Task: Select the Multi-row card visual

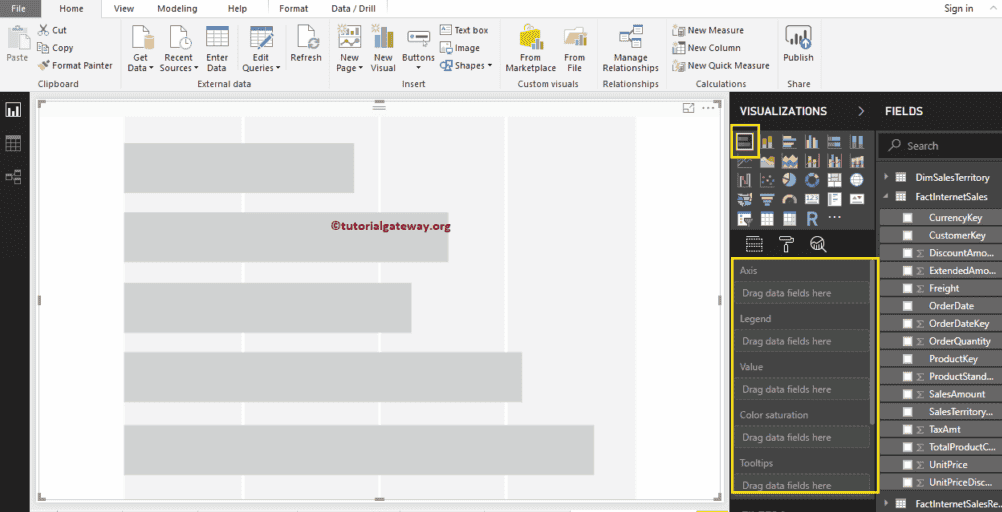Action: coord(834,199)
